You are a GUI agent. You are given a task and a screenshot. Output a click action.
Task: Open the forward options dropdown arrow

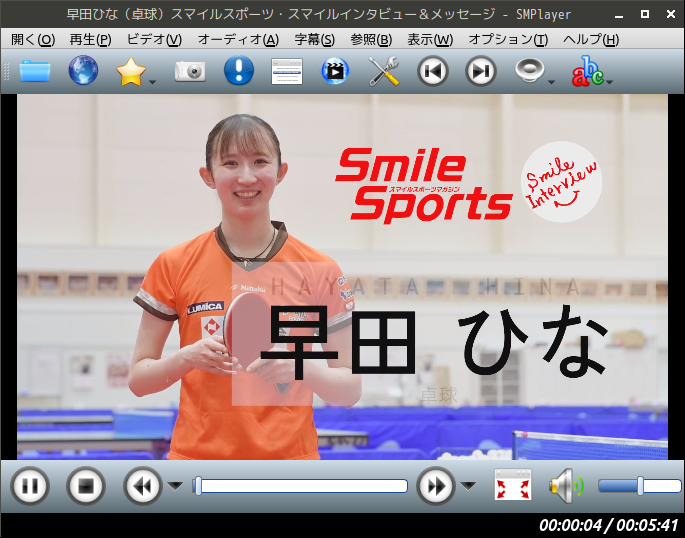click(468, 486)
